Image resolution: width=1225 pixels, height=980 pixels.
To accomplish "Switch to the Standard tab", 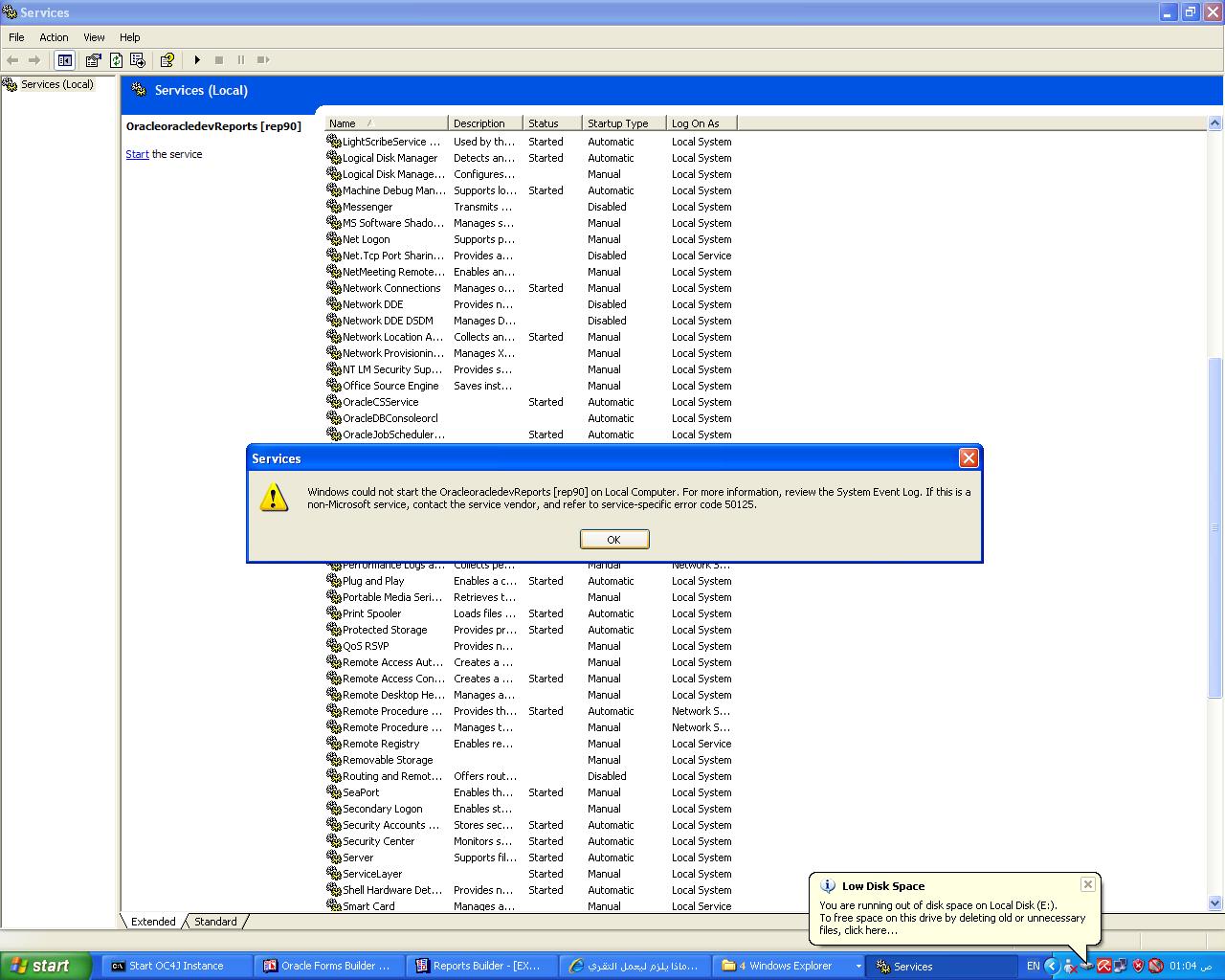I will [x=215, y=922].
